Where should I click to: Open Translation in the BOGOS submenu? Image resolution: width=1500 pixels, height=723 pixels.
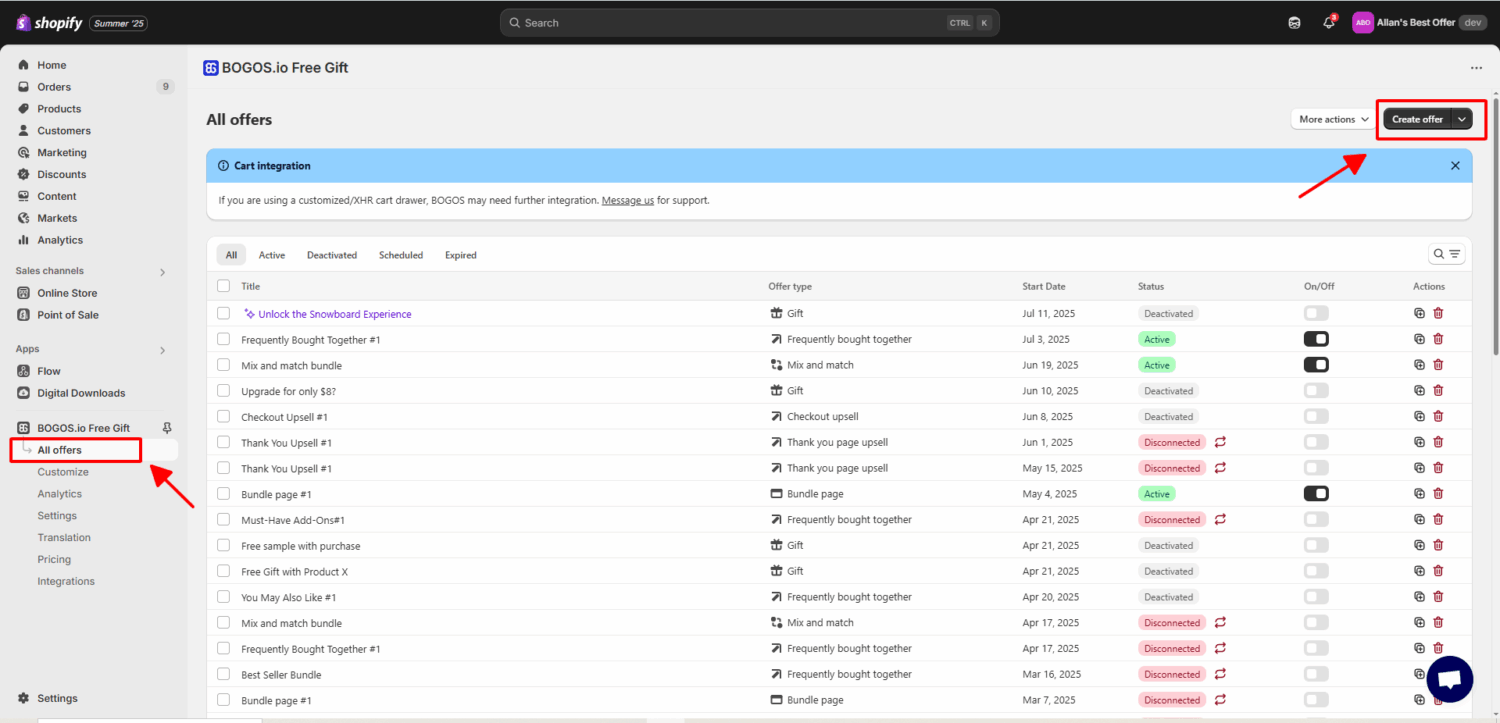64,537
